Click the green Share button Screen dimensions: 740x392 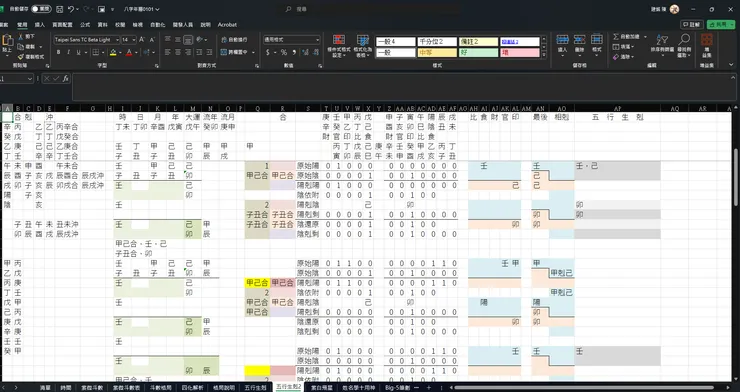tap(721, 25)
